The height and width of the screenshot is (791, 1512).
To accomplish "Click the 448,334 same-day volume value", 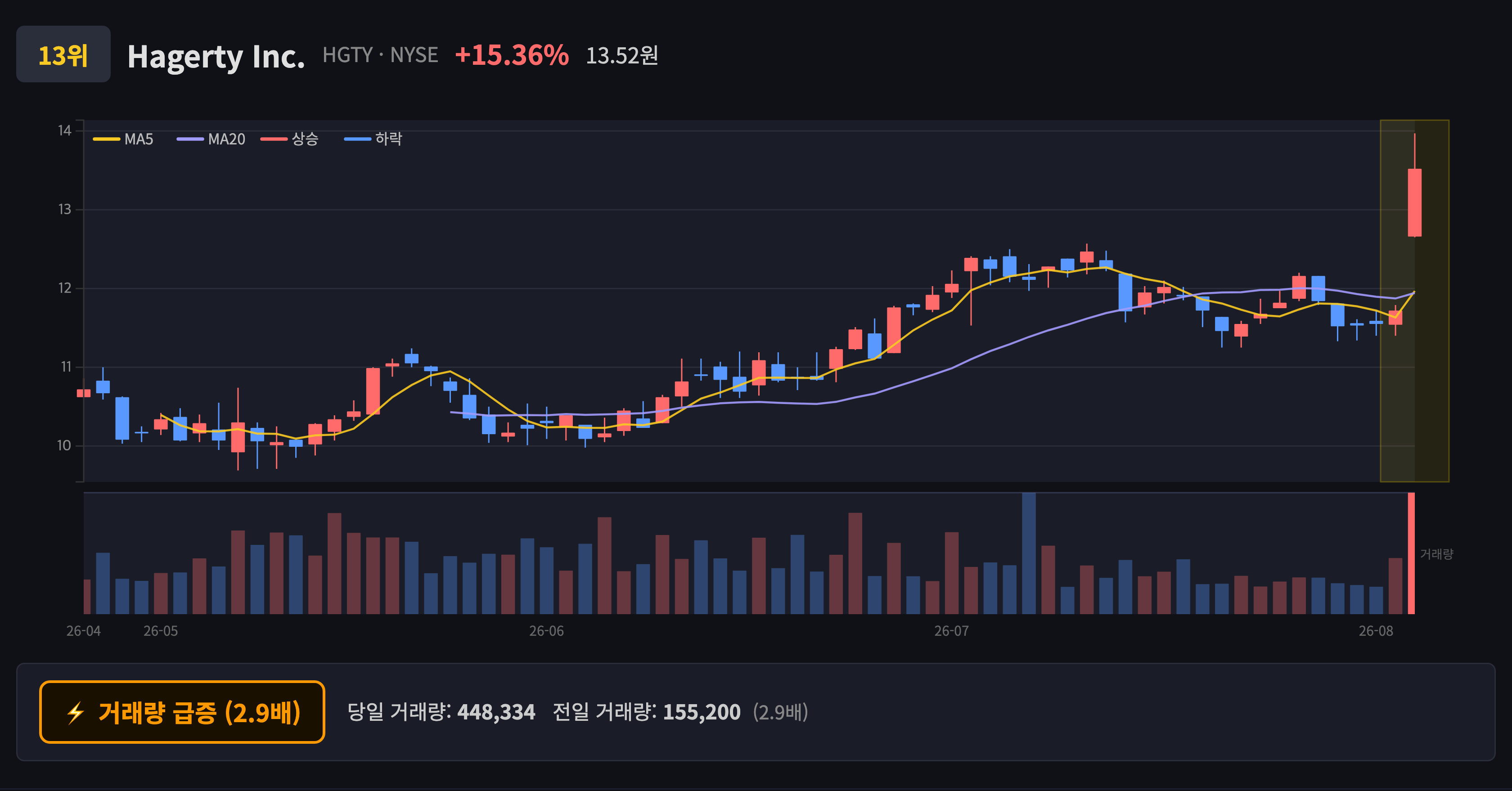I will (x=496, y=712).
